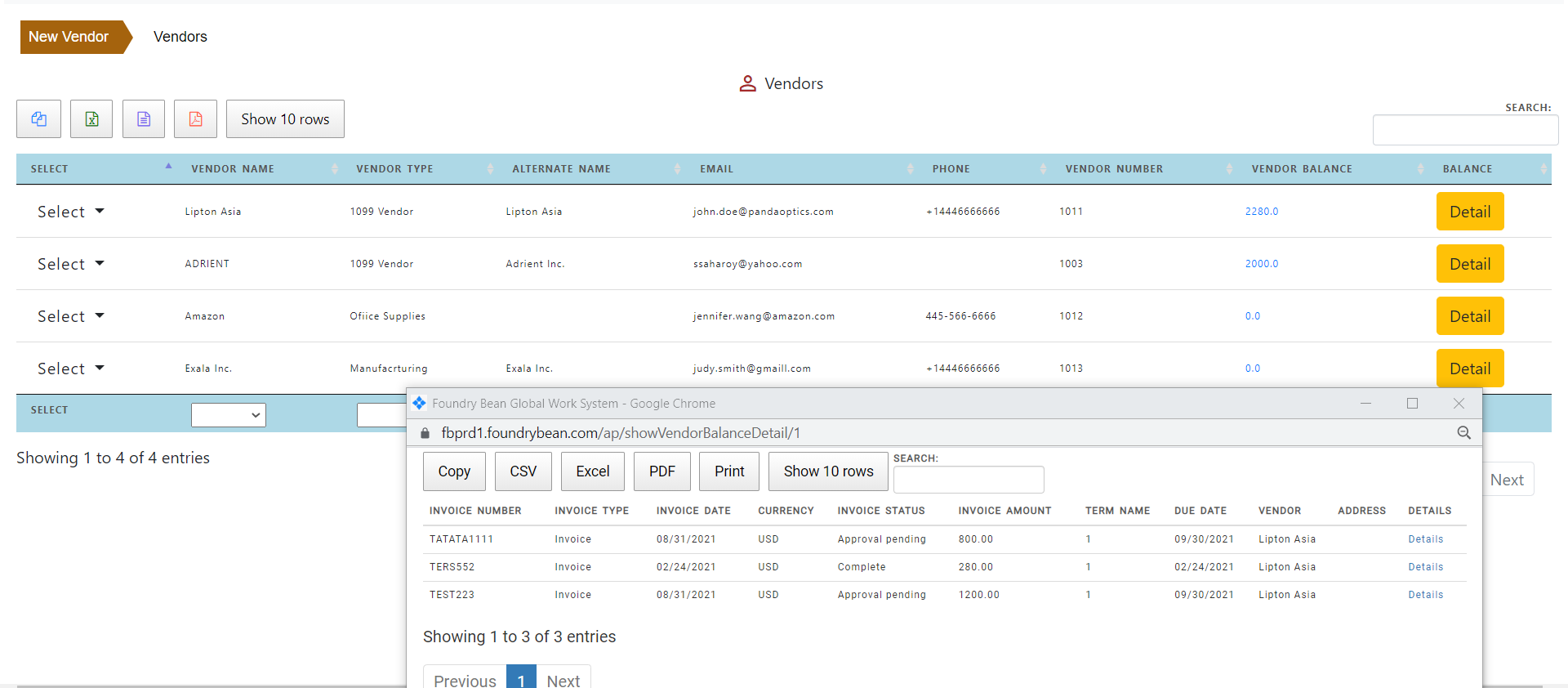The width and height of the screenshot is (1568, 688).
Task: Click Print button in popup window
Action: click(729, 471)
